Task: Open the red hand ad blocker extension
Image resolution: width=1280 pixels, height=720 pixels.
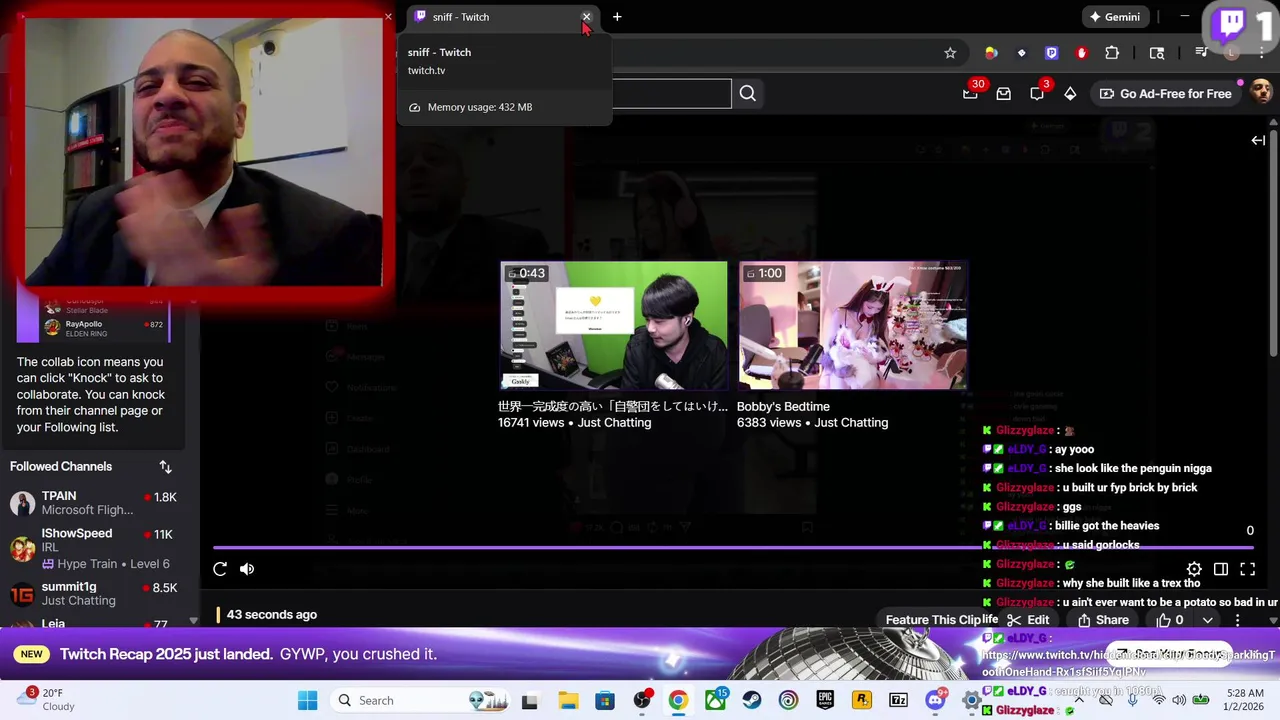Action: tap(1081, 53)
